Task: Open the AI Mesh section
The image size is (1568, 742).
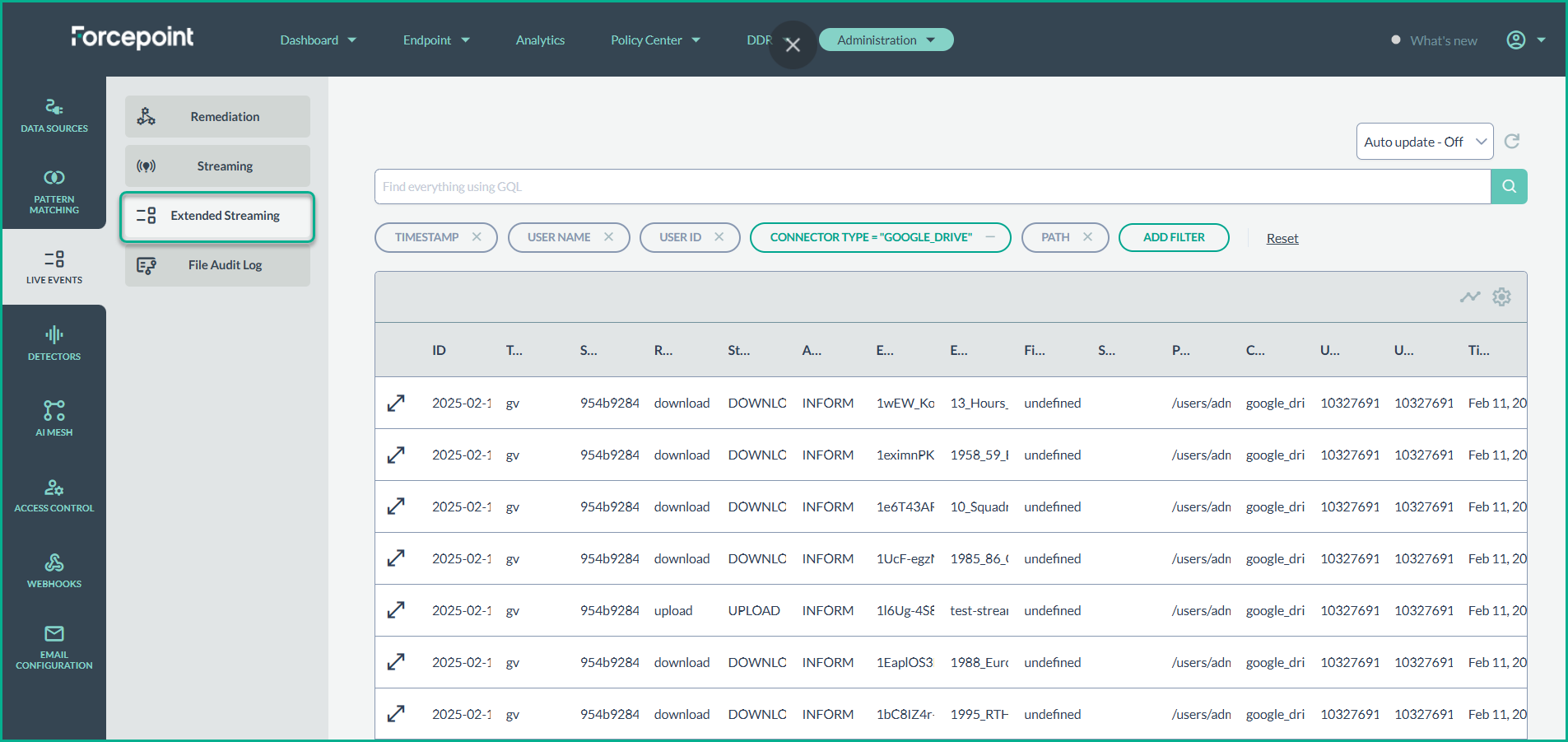Action: tap(54, 418)
